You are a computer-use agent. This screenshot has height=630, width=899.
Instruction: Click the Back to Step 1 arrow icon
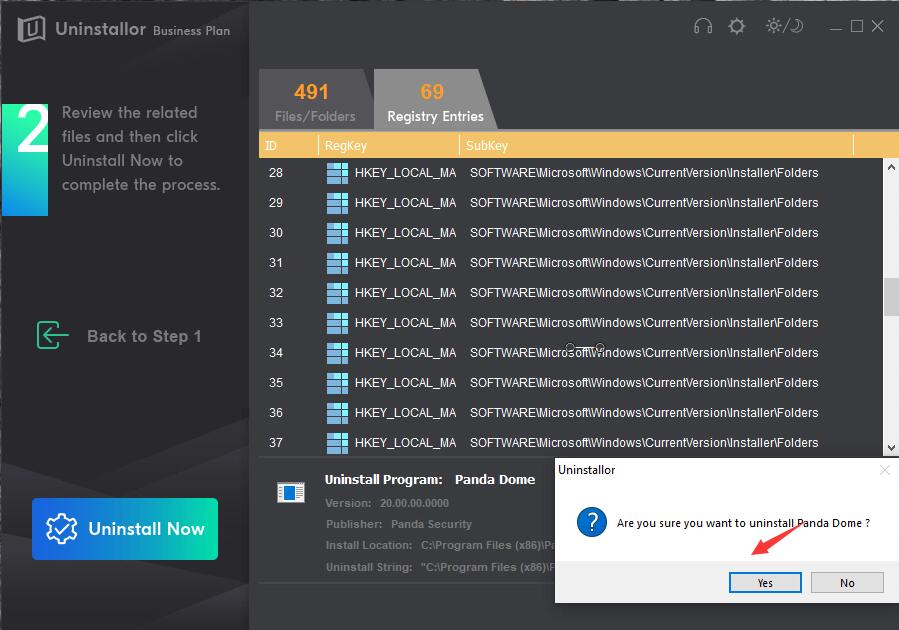pyautogui.click(x=52, y=335)
